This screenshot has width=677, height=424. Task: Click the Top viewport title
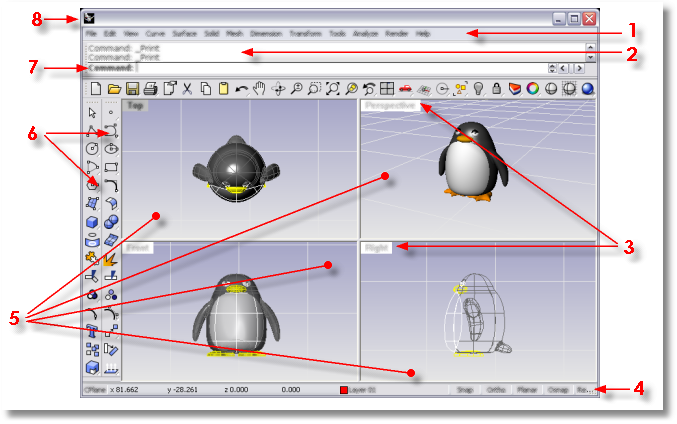(x=135, y=105)
